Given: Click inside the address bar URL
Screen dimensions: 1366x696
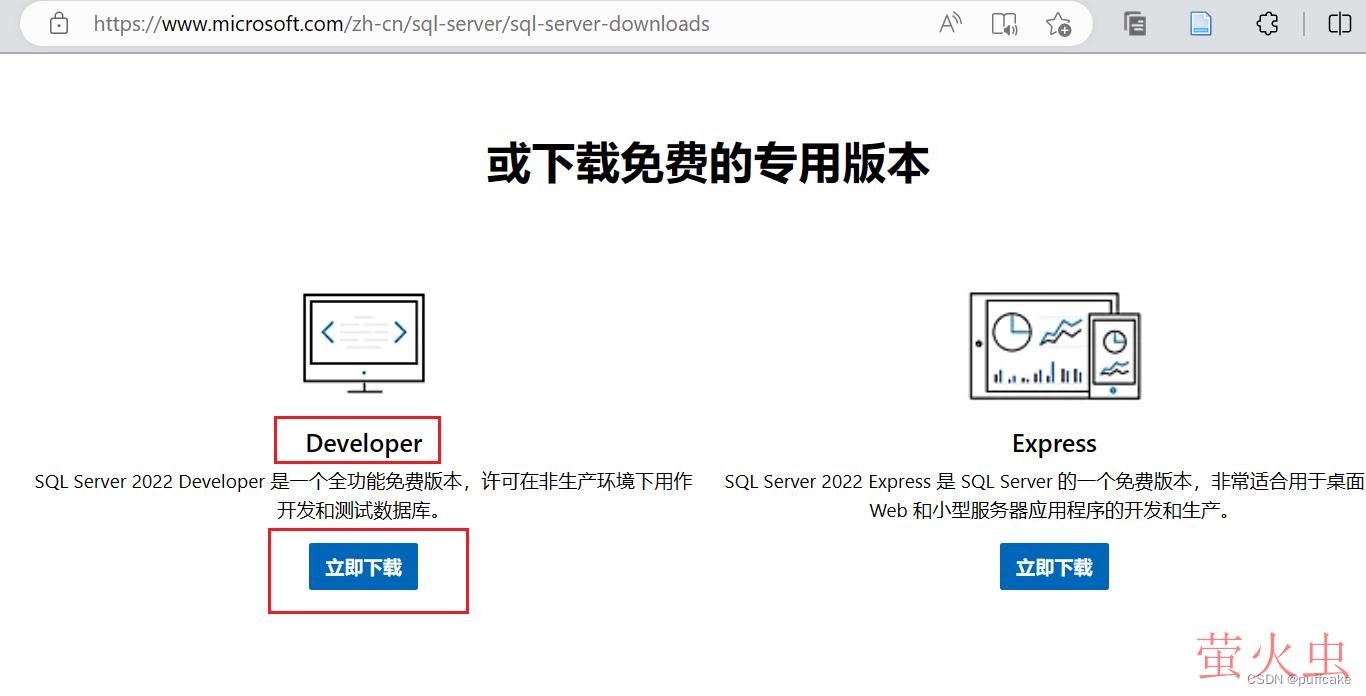Looking at the screenshot, I should point(400,23).
